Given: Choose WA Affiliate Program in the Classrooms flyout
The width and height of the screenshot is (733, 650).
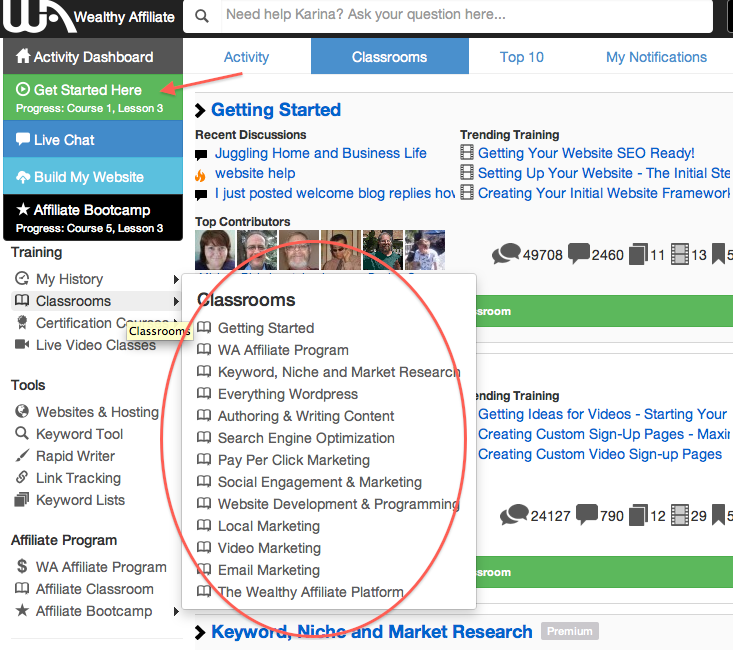Looking at the screenshot, I should click(283, 350).
